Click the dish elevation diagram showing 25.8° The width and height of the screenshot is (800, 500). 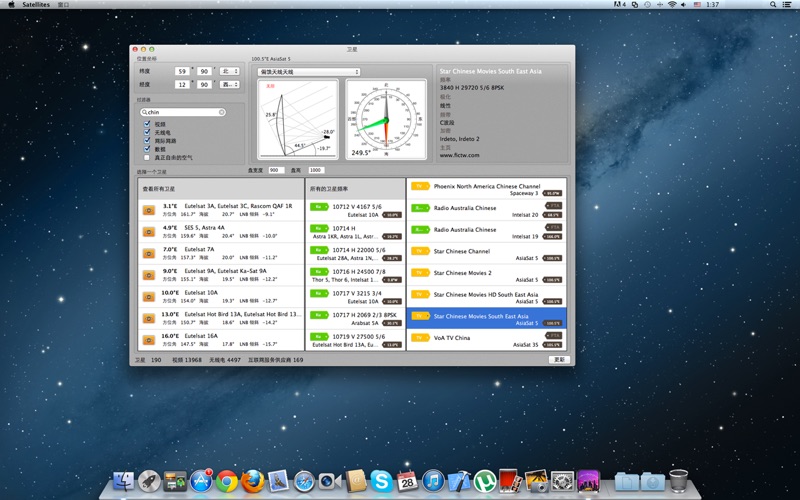coord(298,119)
